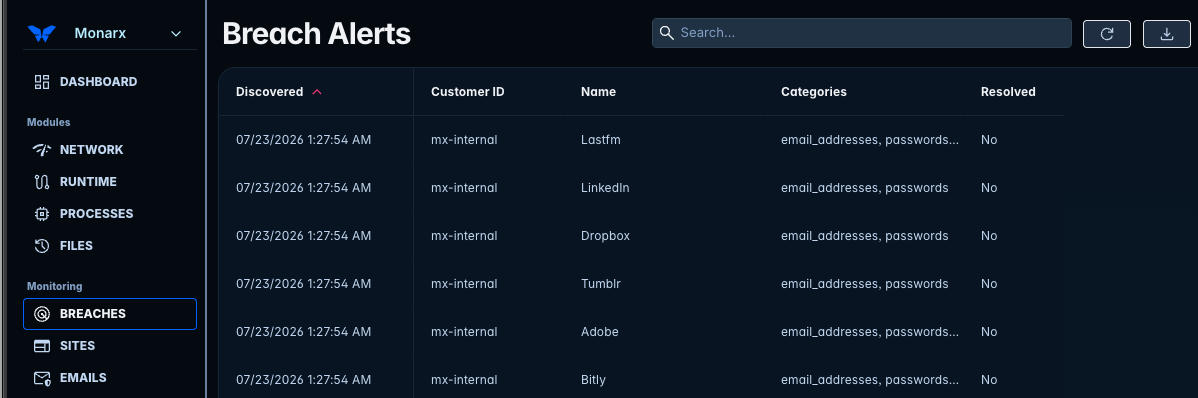The width and height of the screenshot is (1198, 398).
Task: Click the Breach Alerts page heading
Action: point(316,34)
